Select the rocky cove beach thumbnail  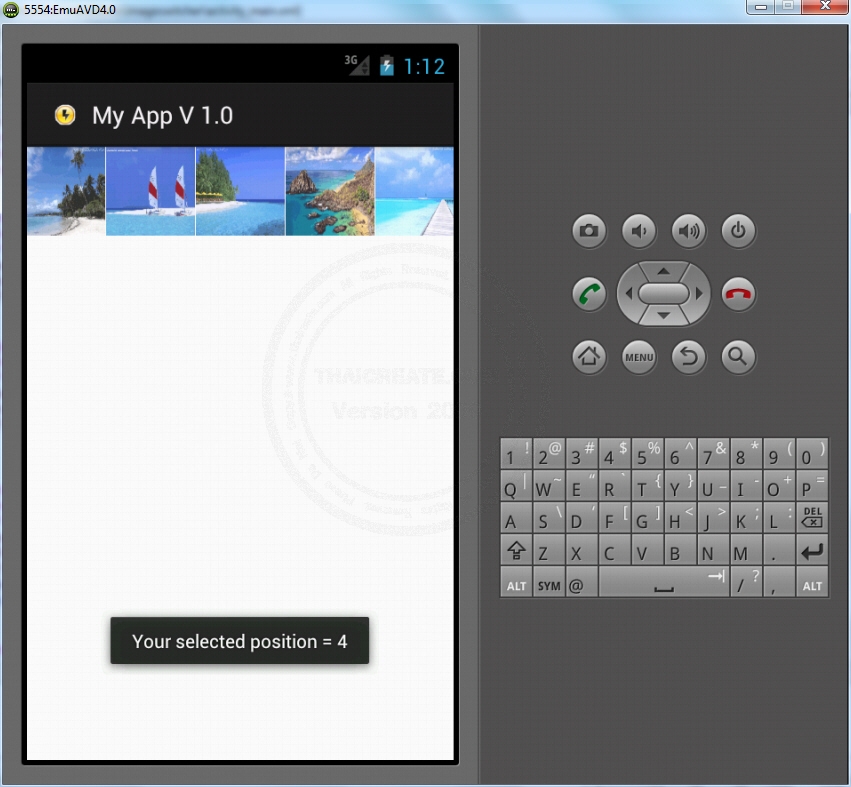pos(329,190)
